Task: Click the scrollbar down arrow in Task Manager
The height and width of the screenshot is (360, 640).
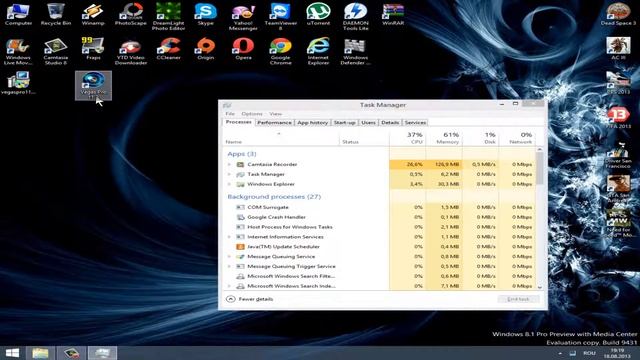Action: pyautogui.click(x=540, y=287)
